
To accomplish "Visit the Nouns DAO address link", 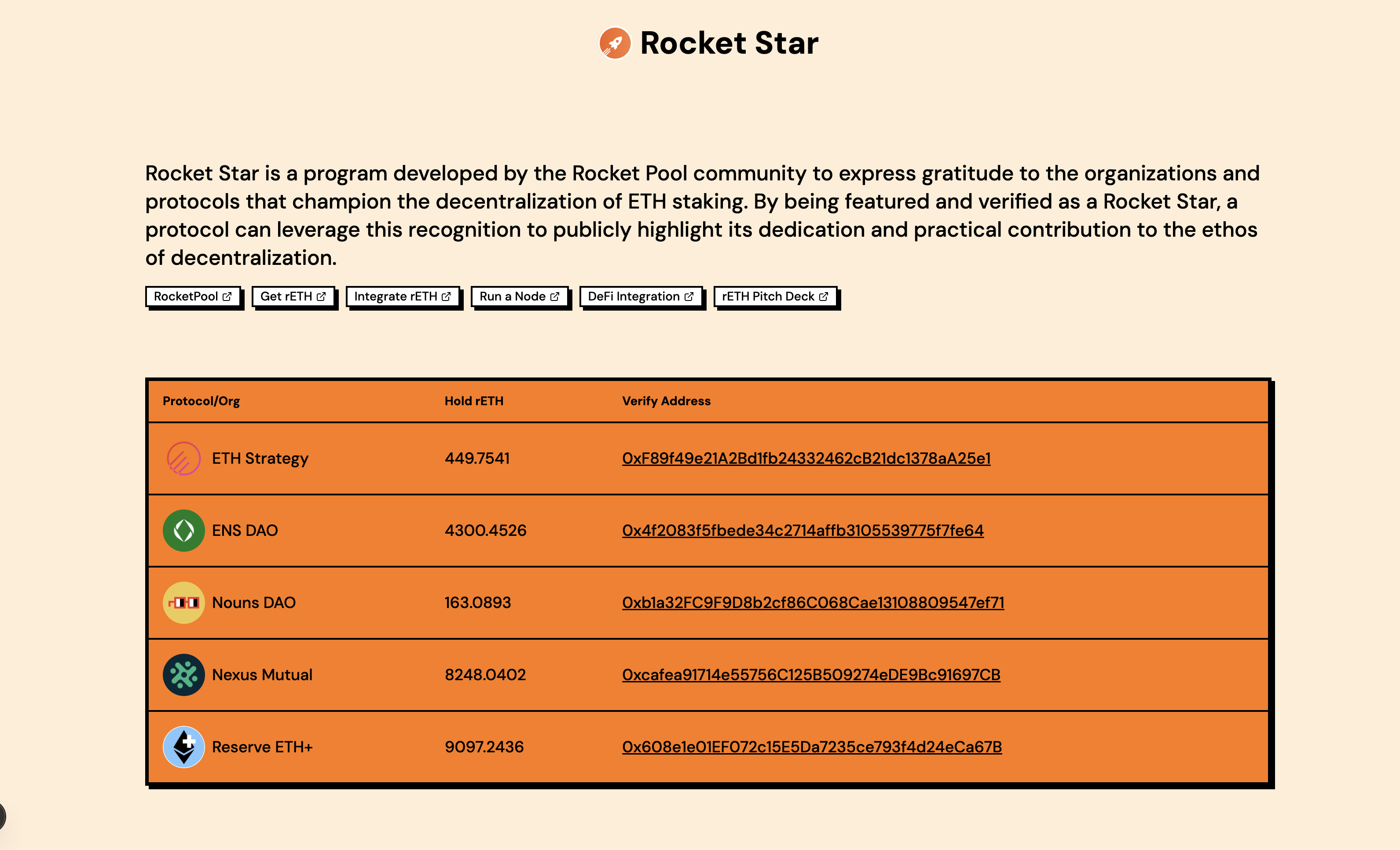I will click(813, 603).
